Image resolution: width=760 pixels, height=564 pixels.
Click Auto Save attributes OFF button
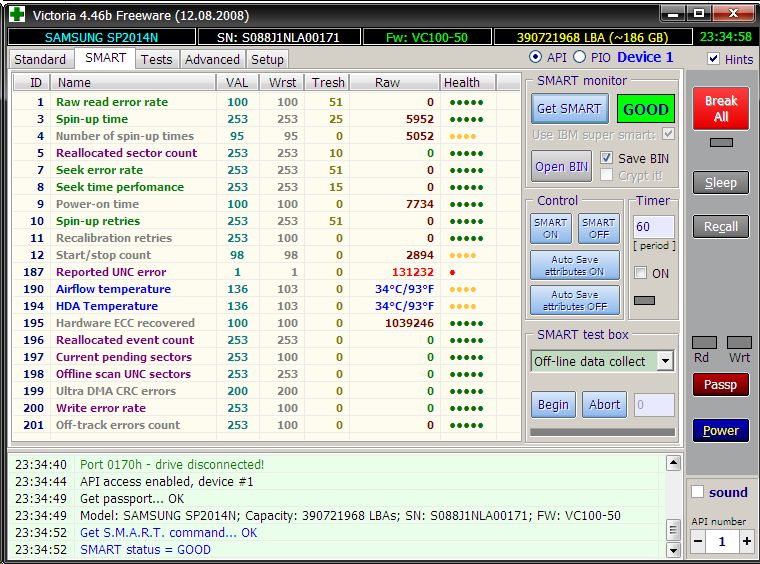575,300
